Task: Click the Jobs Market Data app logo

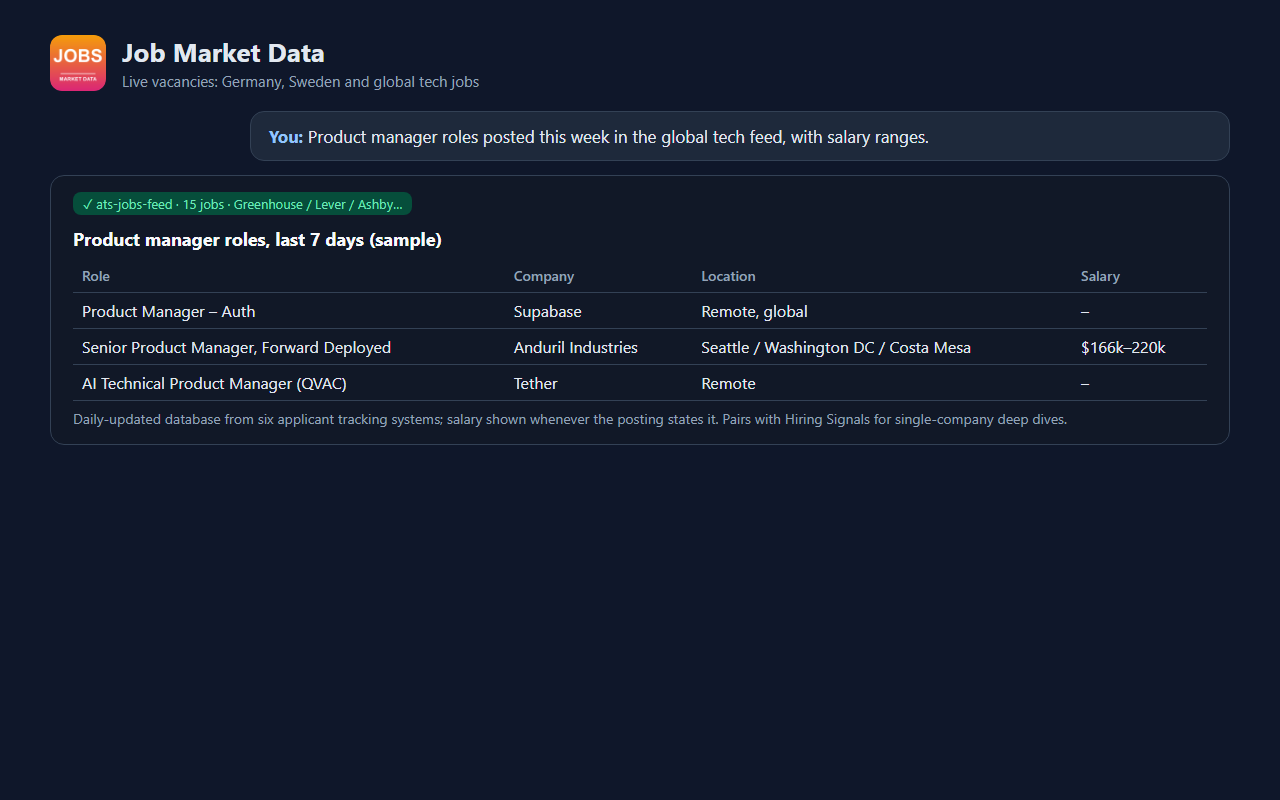Action: [x=78, y=63]
